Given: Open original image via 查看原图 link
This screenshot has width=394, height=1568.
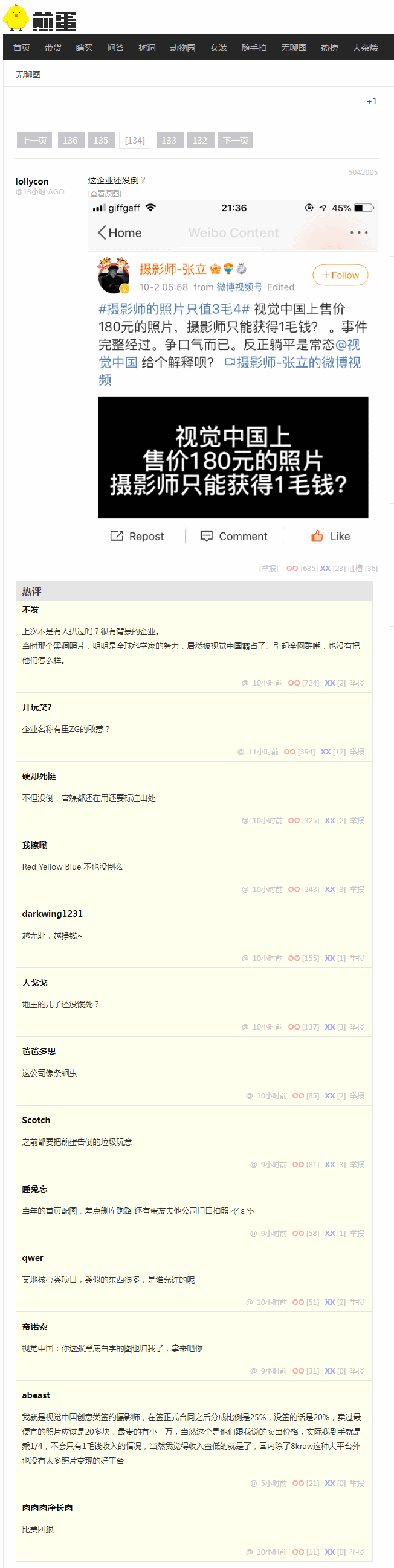Looking at the screenshot, I should coord(105,194).
